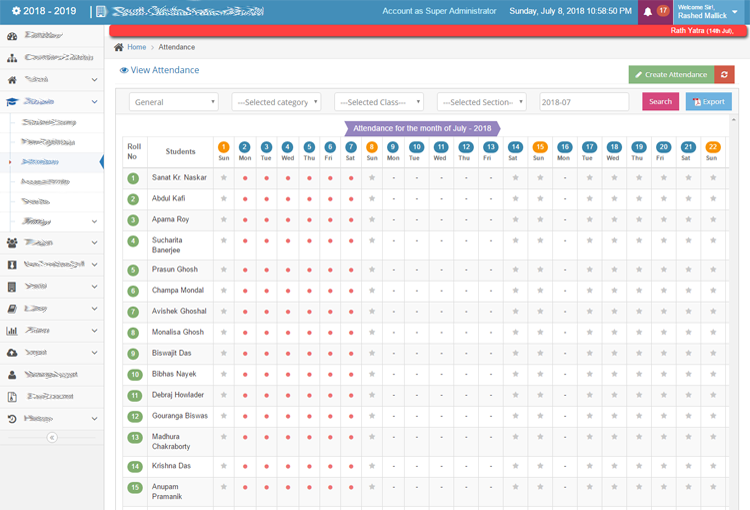Click the Students column header
Image resolution: width=750 pixels, height=510 pixels.
pos(180,152)
